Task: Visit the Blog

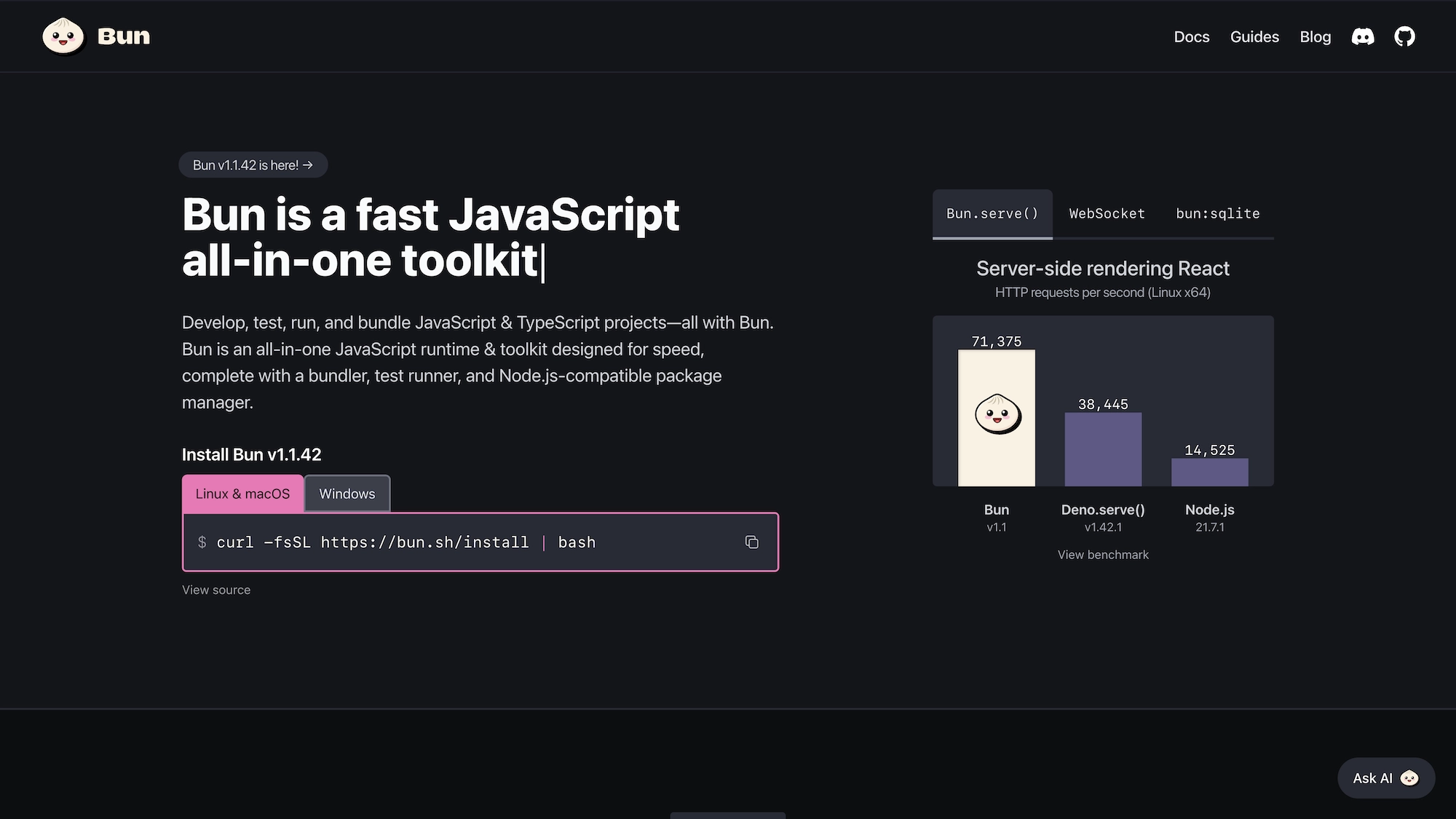Action: 1315,36
